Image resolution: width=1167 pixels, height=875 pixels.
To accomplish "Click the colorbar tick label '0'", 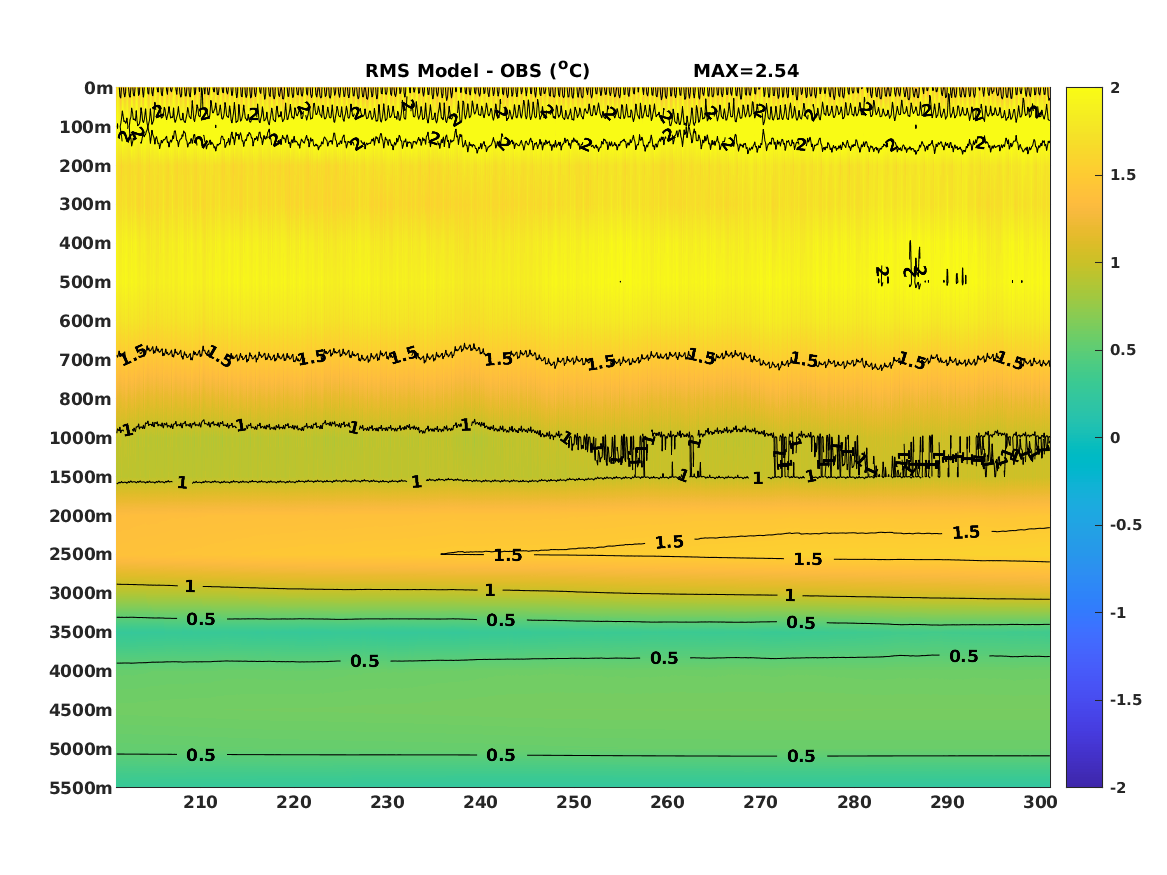I will tap(1115, 438).
